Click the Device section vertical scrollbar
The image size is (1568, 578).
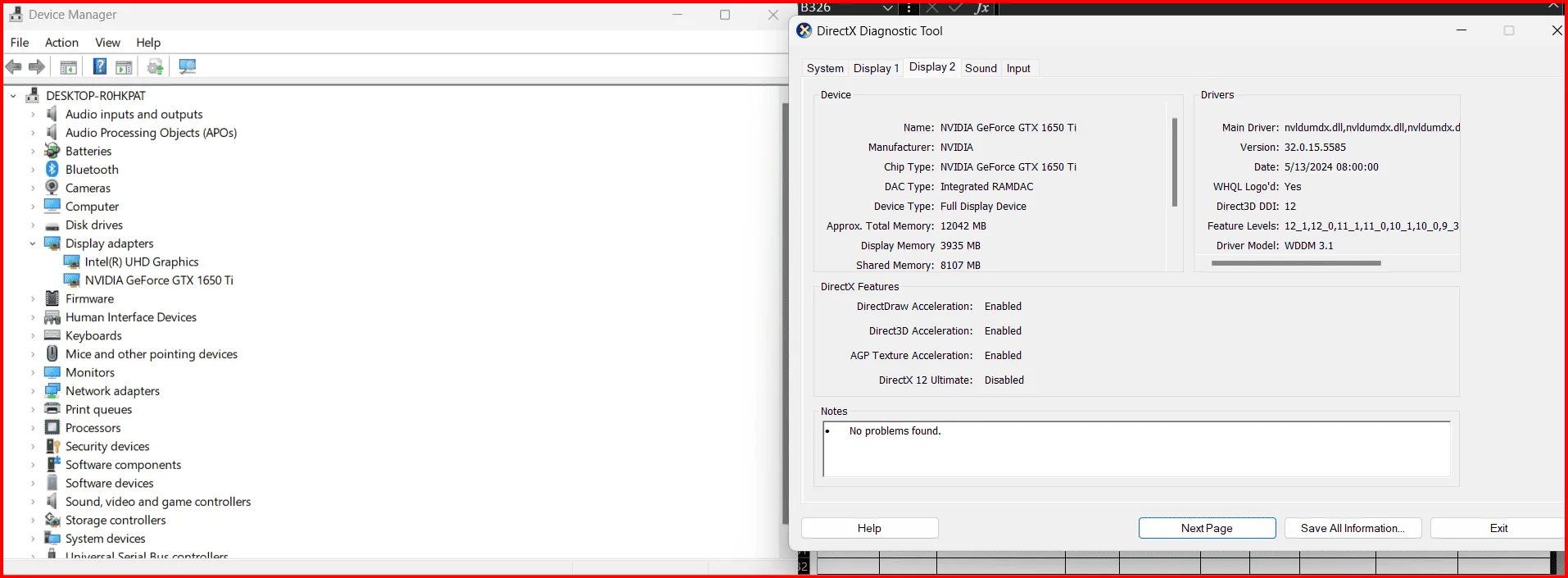(x=1174, y=162)
